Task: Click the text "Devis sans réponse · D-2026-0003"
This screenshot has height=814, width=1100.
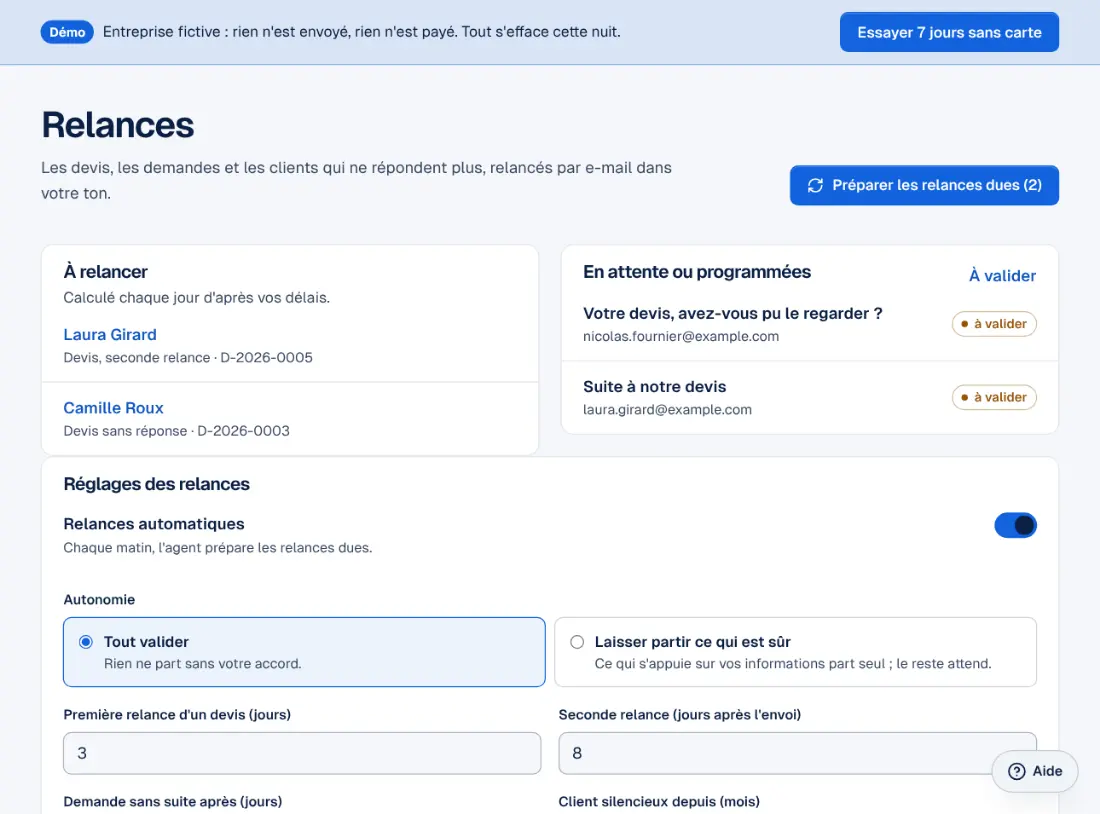Action: (x=176, y=431)
